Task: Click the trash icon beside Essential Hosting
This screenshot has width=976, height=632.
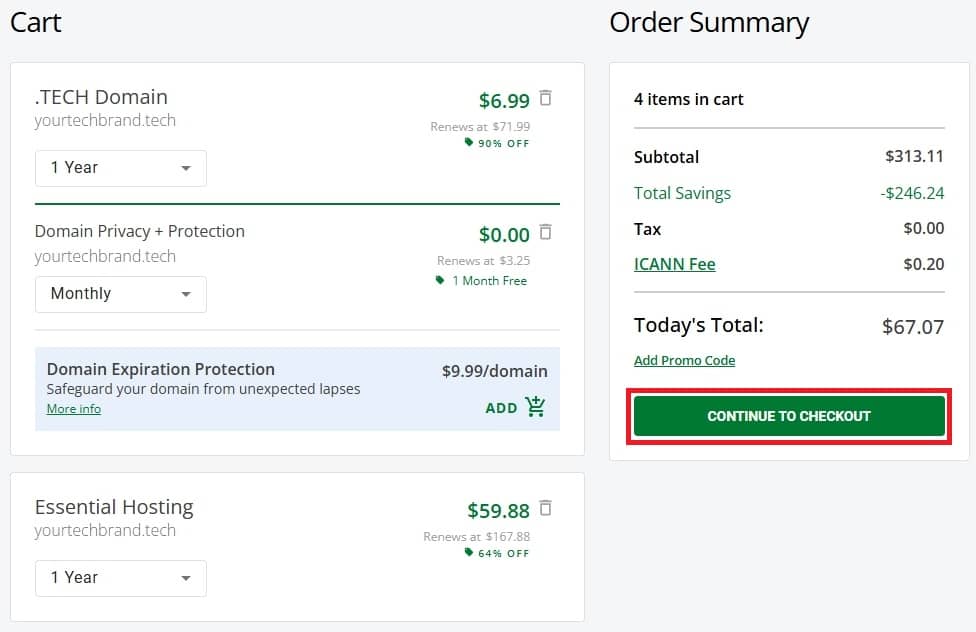Action: tap(546, 508)
